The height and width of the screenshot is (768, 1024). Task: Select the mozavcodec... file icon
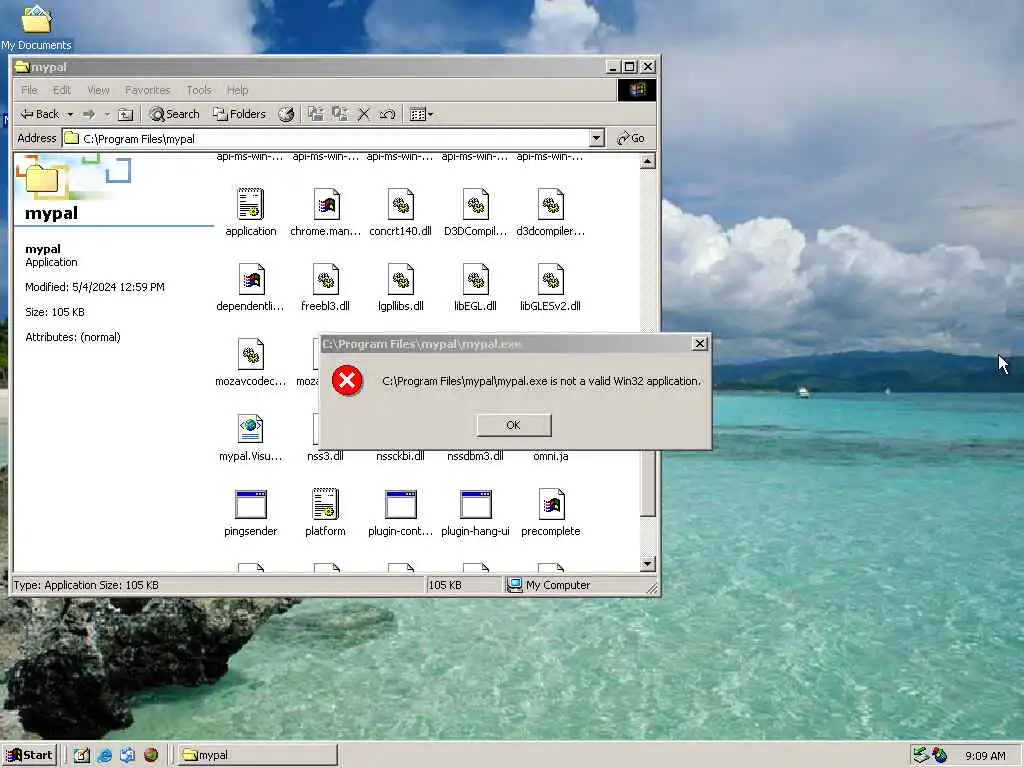[x=251, y=355]
